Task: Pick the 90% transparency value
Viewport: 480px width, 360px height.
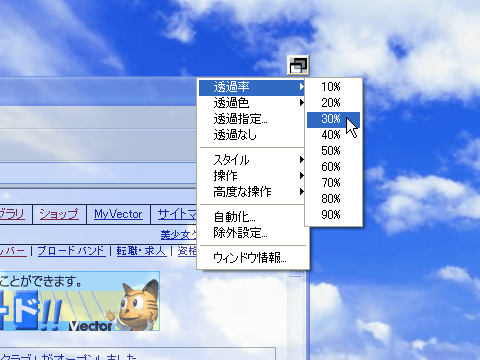Action: pos(333,215)
